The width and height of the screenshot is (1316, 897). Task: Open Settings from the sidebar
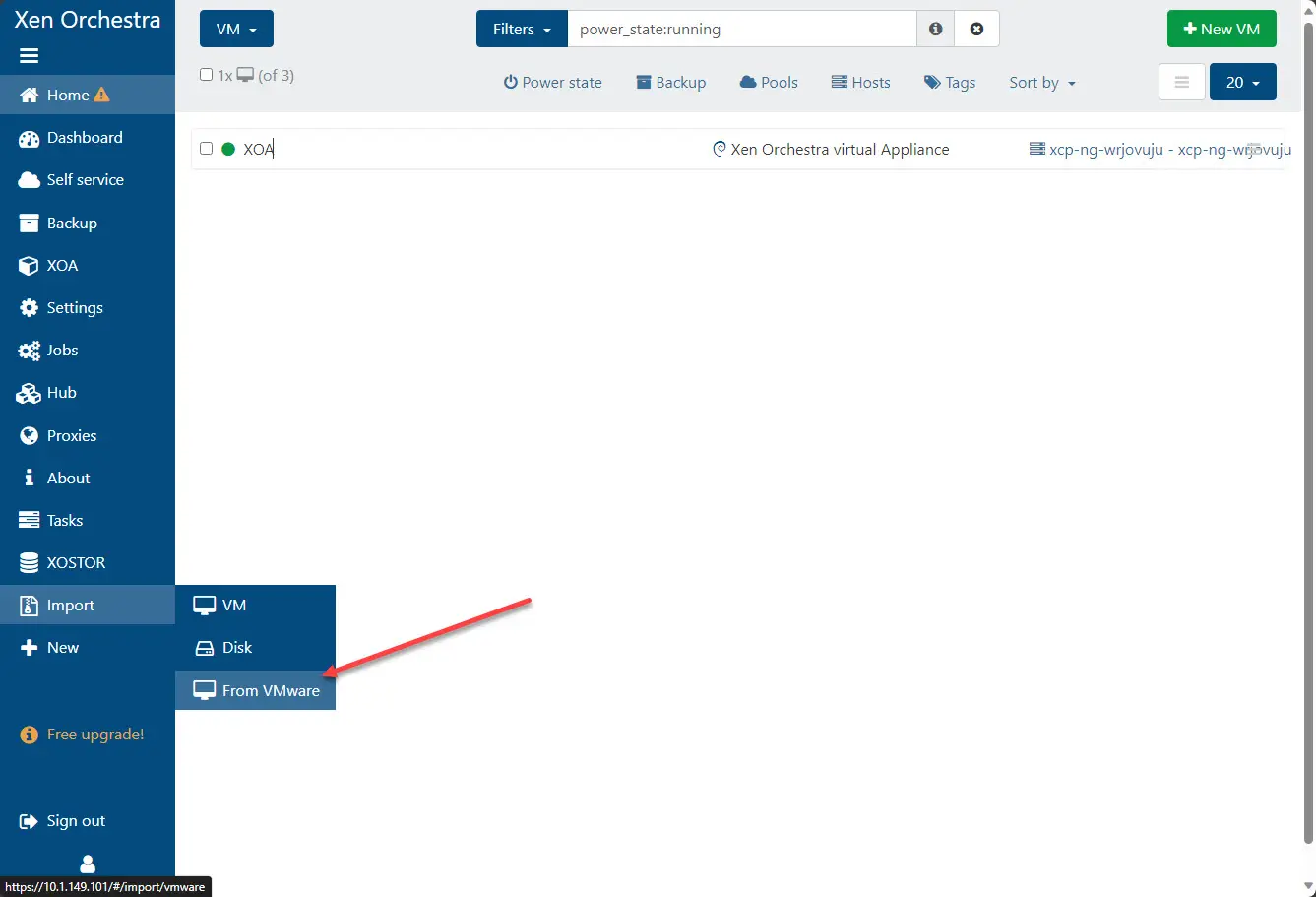(x=88, y=307)
